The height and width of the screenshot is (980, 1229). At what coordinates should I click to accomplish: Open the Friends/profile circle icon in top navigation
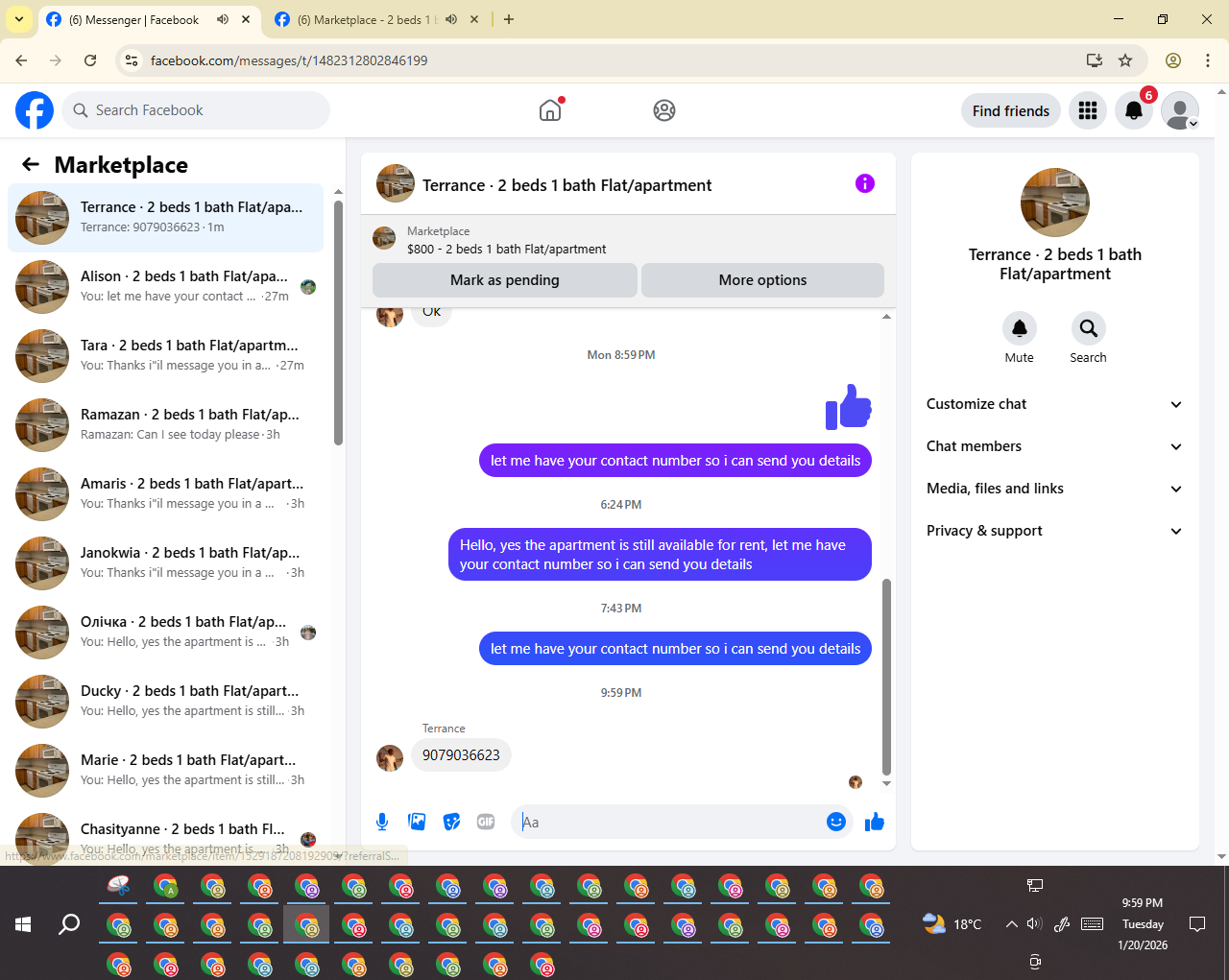click(x=664, y=110)
